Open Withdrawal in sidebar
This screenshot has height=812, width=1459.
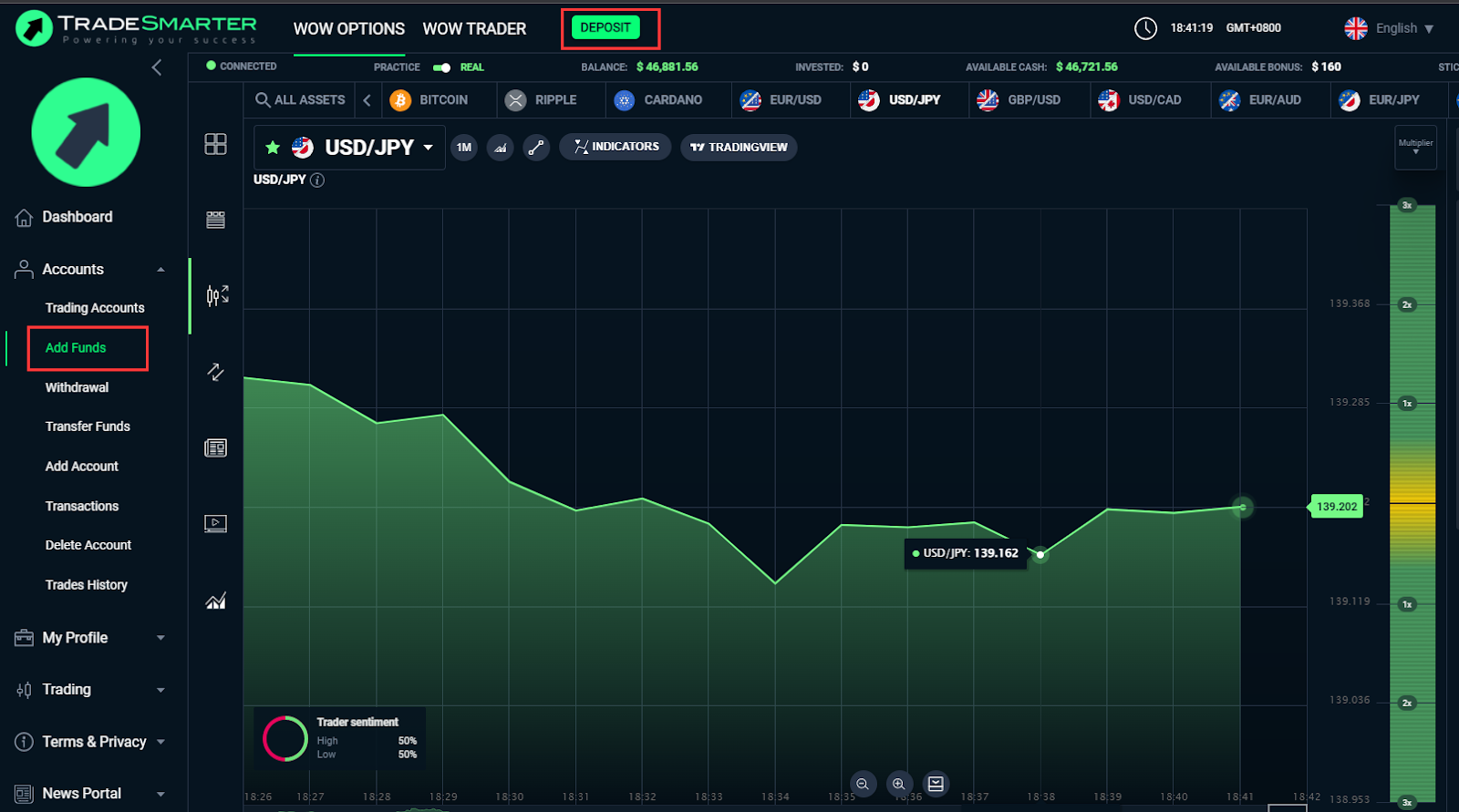click(77, 387)
